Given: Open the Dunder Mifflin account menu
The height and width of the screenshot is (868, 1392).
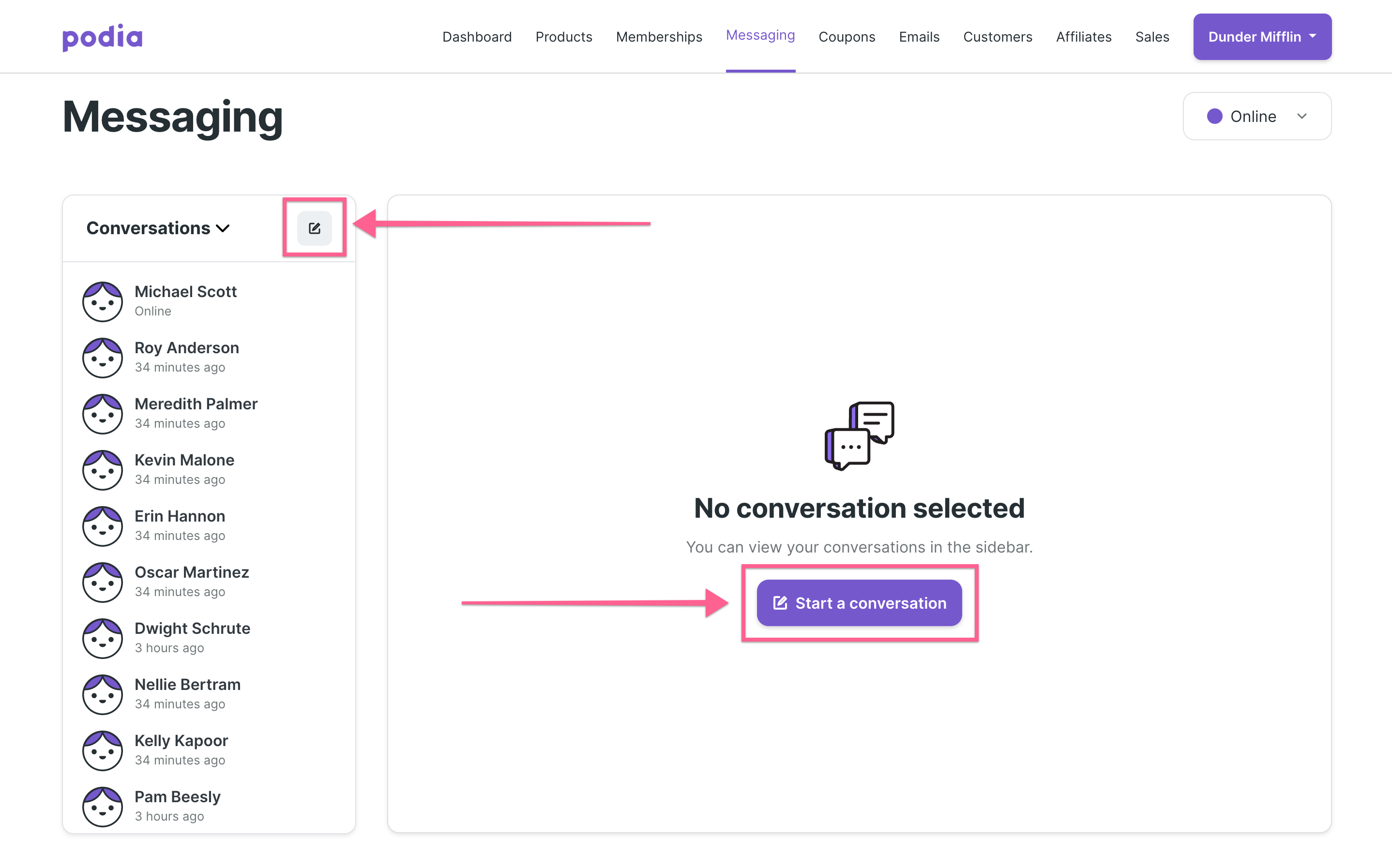Looking at the screenshot, I should (1262, 37).
